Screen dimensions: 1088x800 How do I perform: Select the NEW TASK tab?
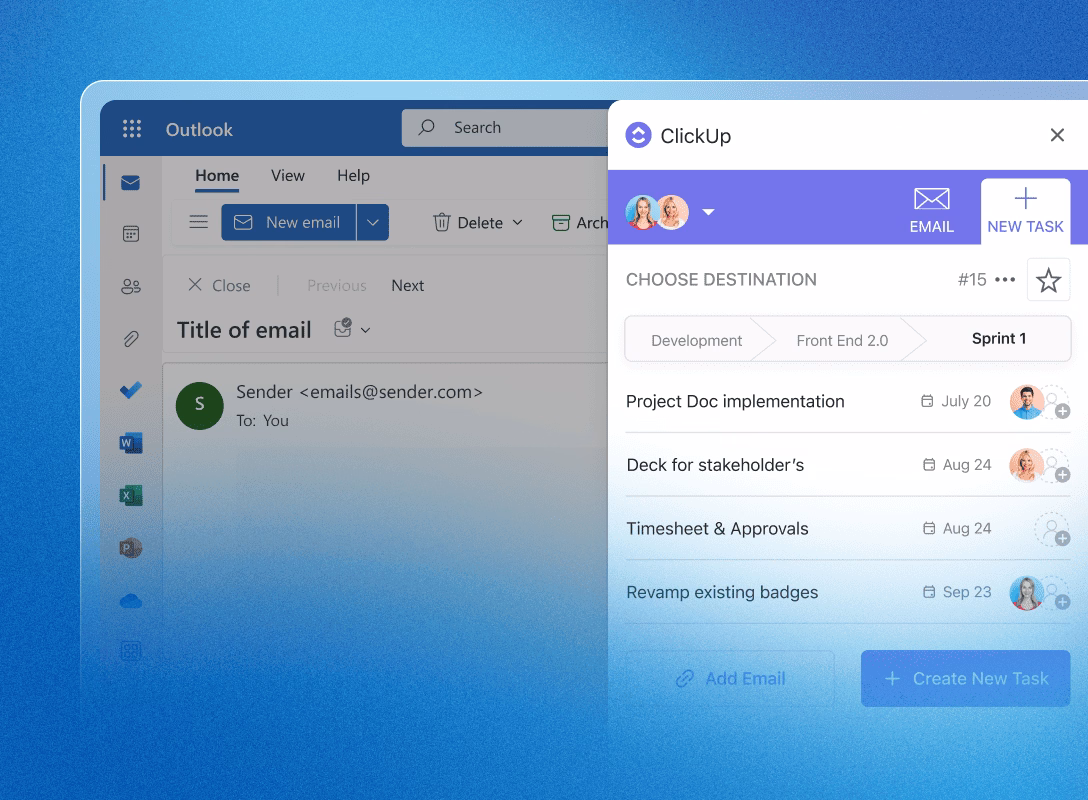(x=1025, y=212)
